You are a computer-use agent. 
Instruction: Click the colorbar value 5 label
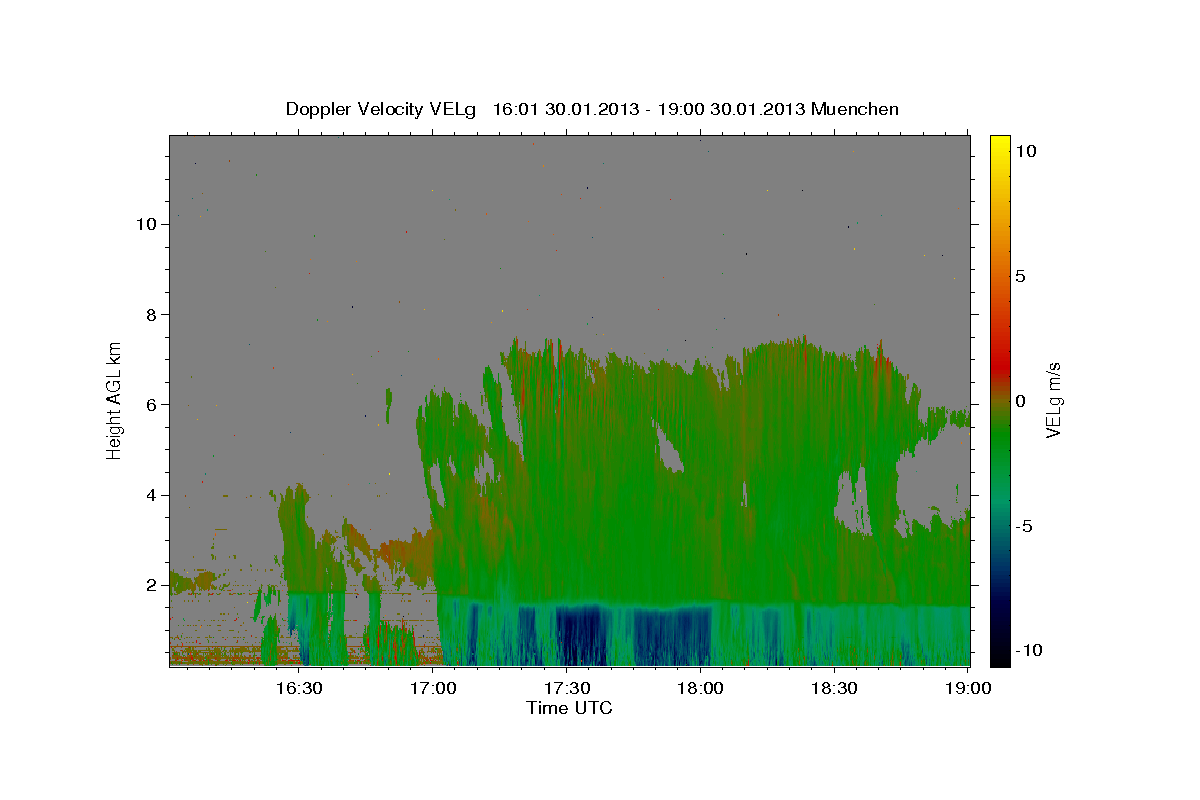click(x=1020, y=275)
